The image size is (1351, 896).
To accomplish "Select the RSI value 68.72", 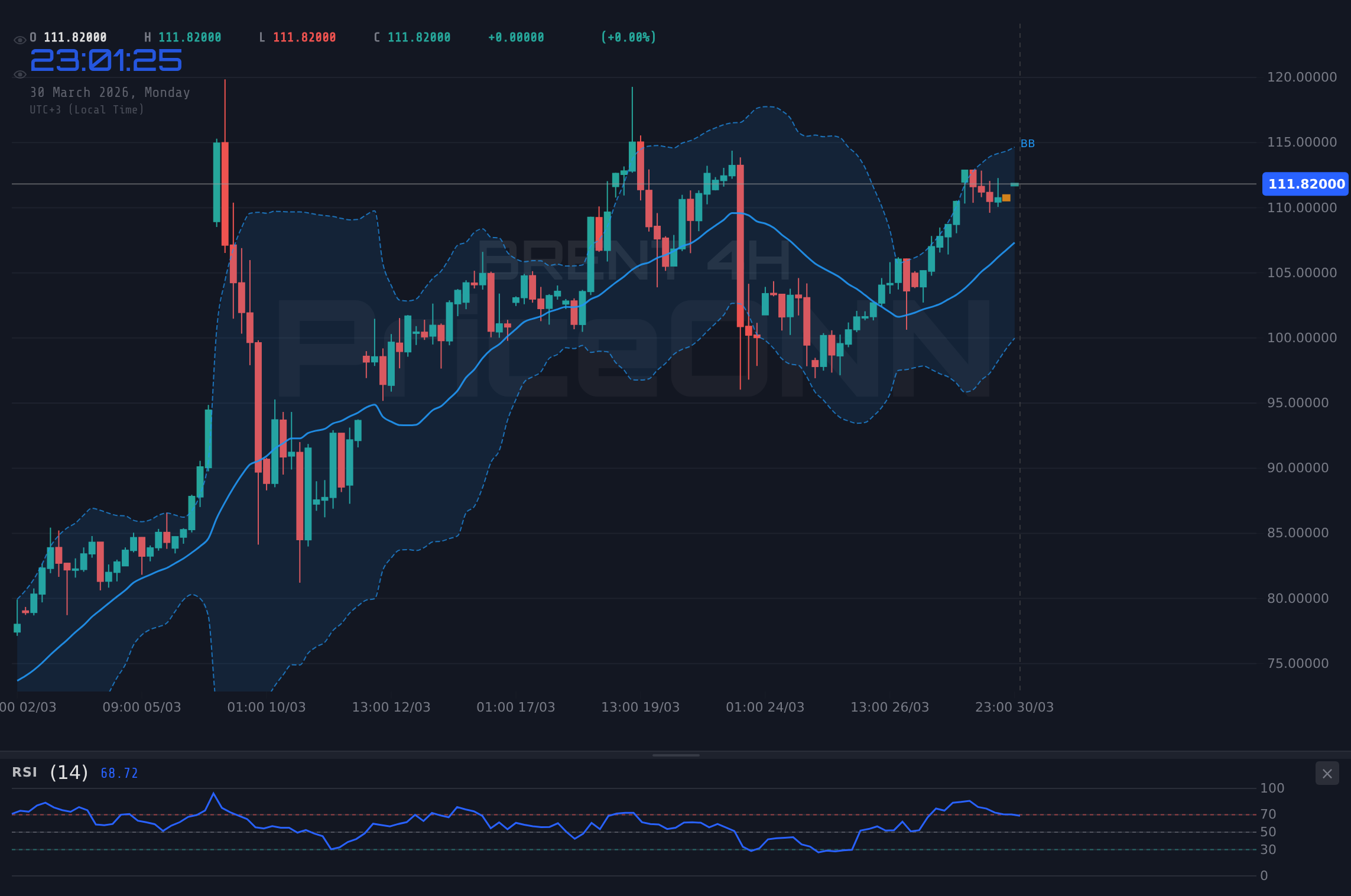I will (x=118, y=773).
